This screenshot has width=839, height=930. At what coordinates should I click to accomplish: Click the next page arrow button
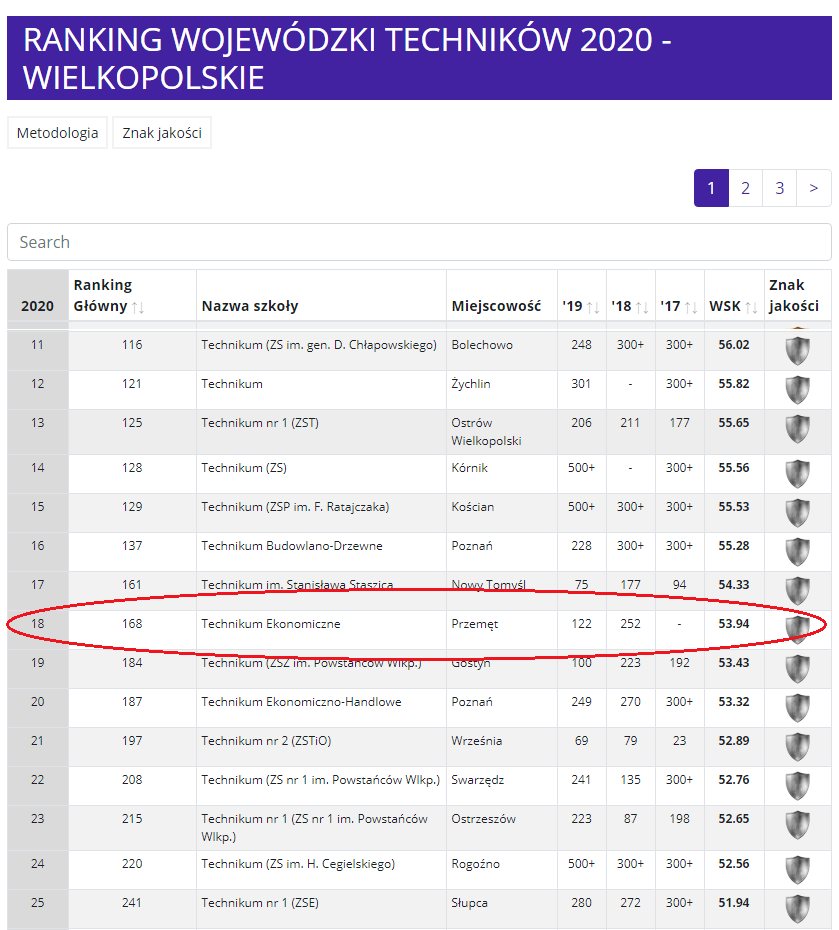click(x=814, y=188)
